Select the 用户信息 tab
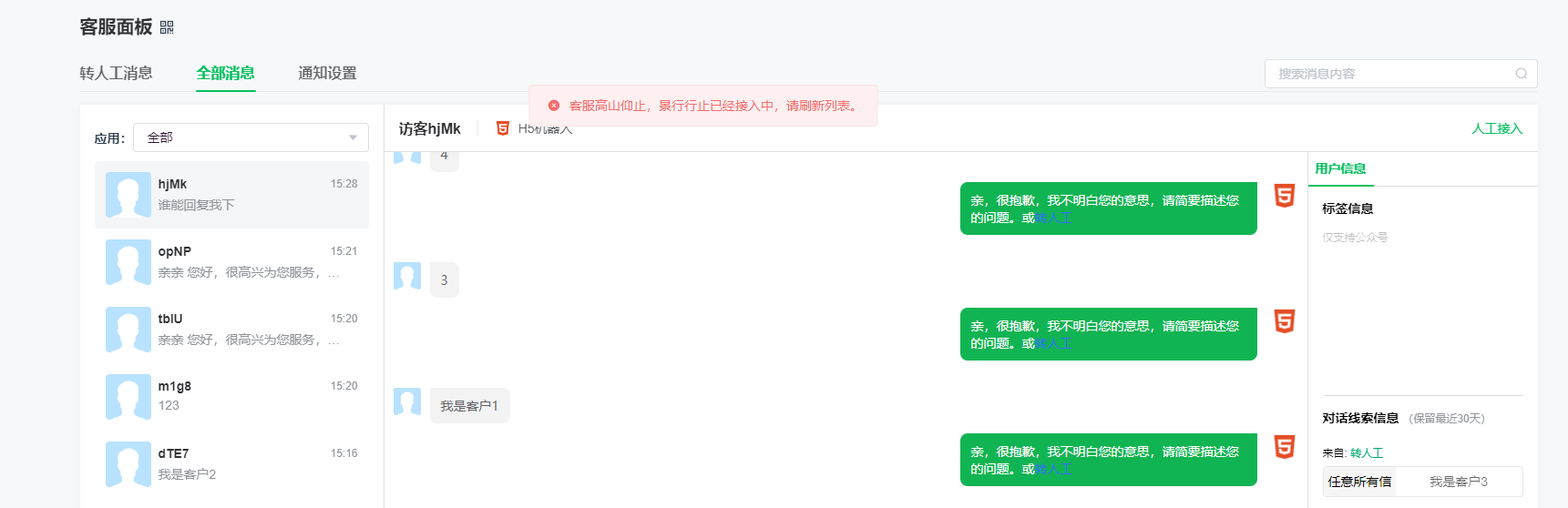Image resolution: width=1568 pixels, height=508 pixels. [1340, 168]
